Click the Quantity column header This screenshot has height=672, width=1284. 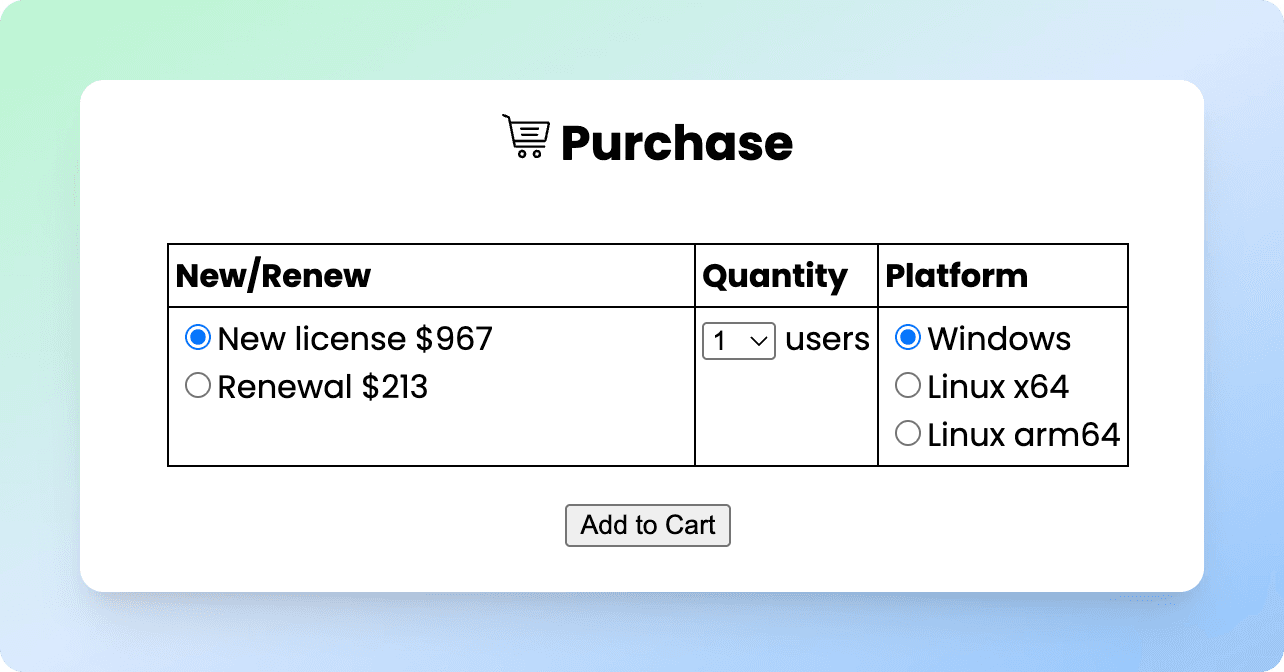pyautogui.click(x=775, y=275)
